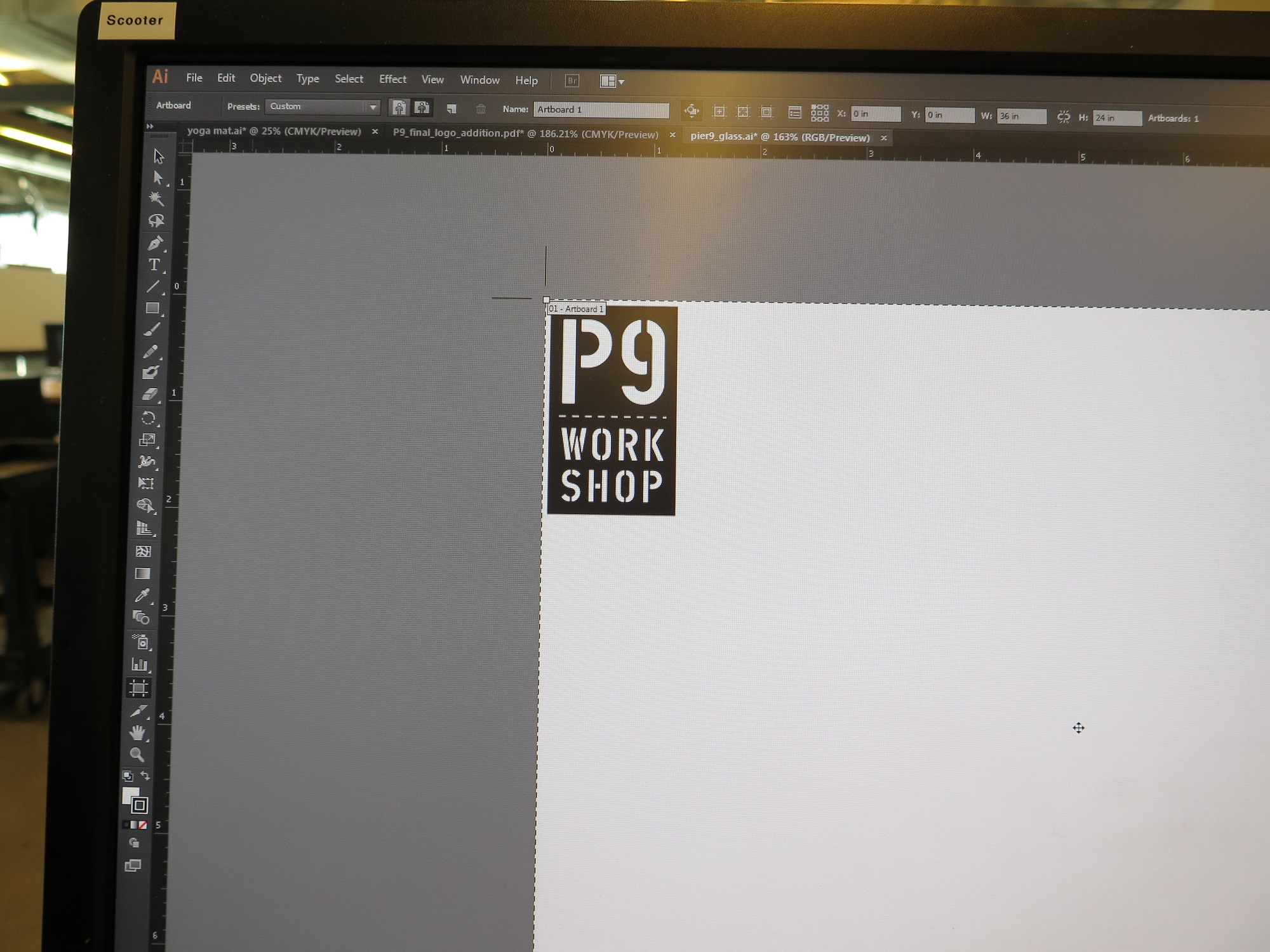This screenshot has width=1270, height=952.
Task: Select the Blend tool
Action: 141,618
